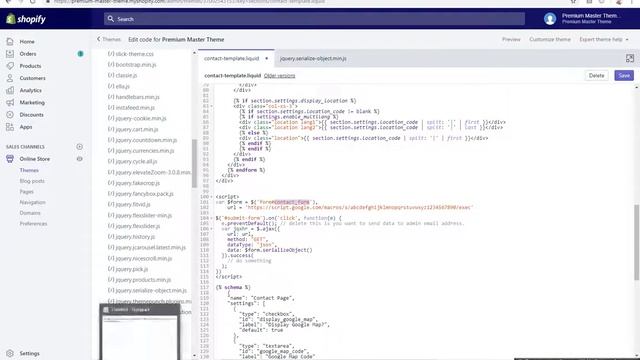Click the Shopify logo
Viewport: 640px width, 360px height.
click(x=26, y=19)
